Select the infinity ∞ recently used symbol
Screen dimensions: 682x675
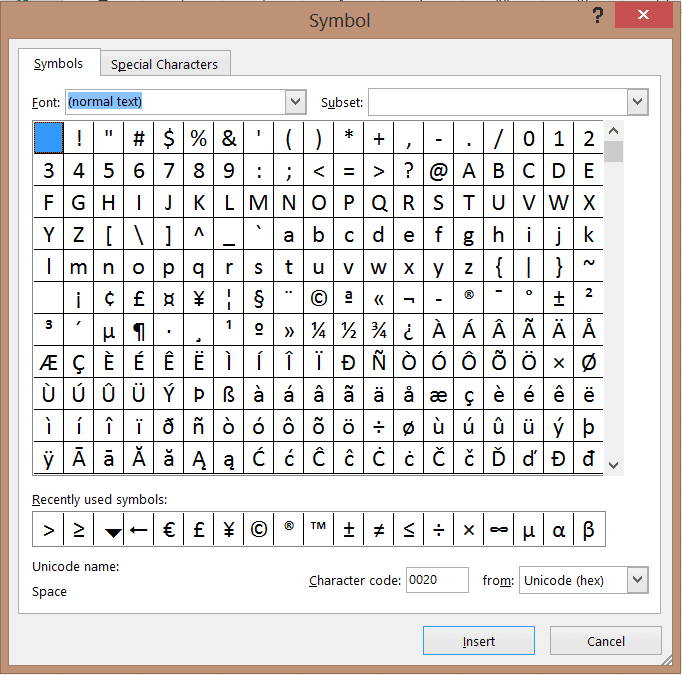point(499,530)
